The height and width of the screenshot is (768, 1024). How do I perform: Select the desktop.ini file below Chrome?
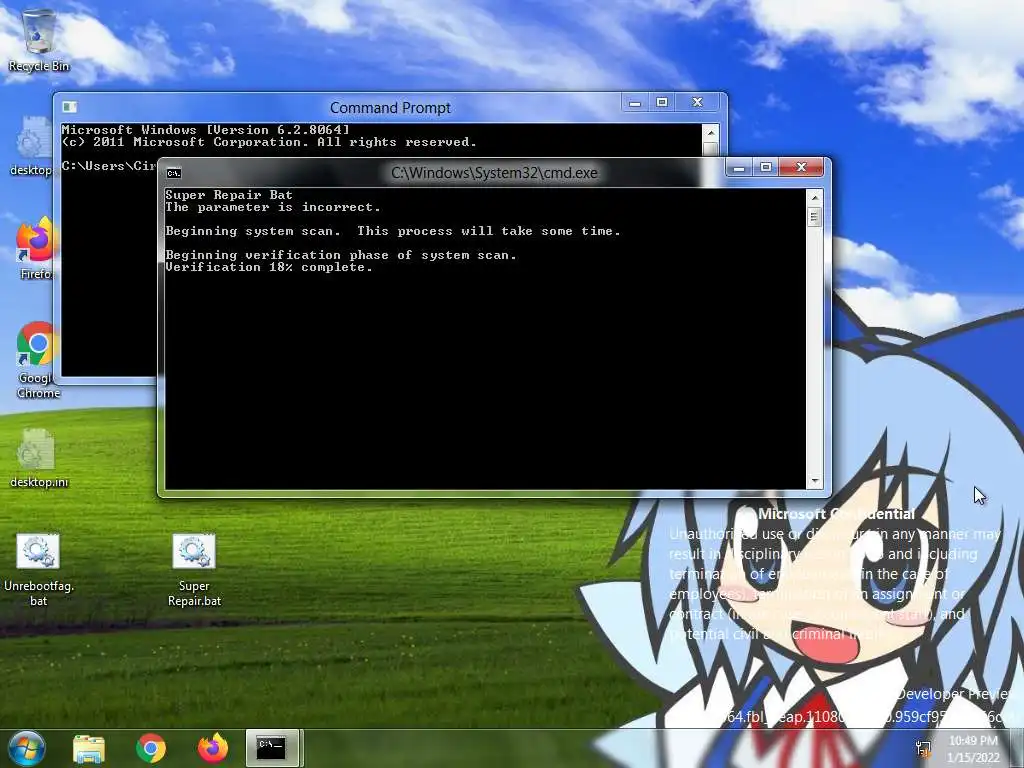pos(39,458)
